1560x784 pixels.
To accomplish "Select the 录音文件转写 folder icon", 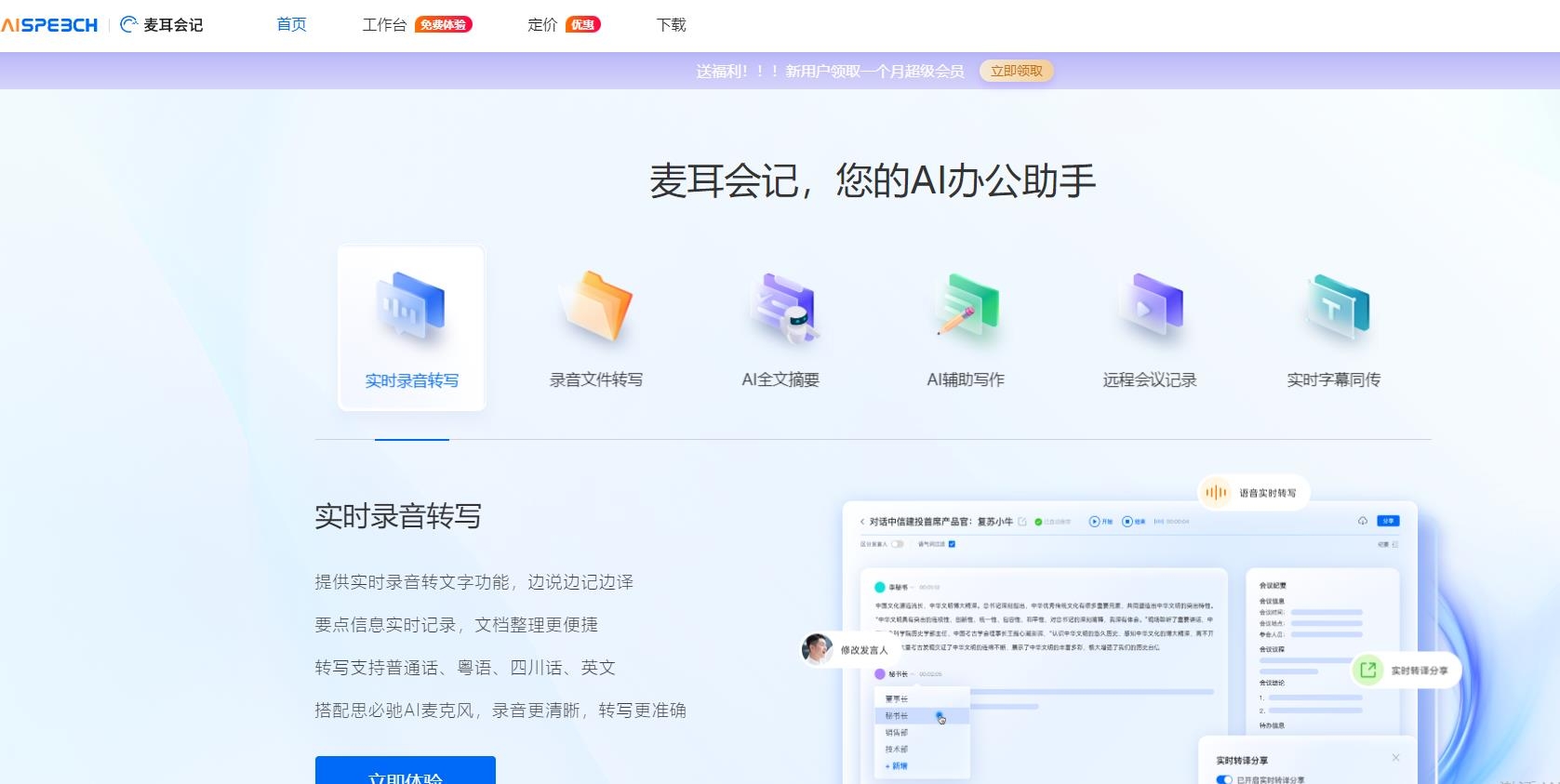I will (x=595, y=306).
